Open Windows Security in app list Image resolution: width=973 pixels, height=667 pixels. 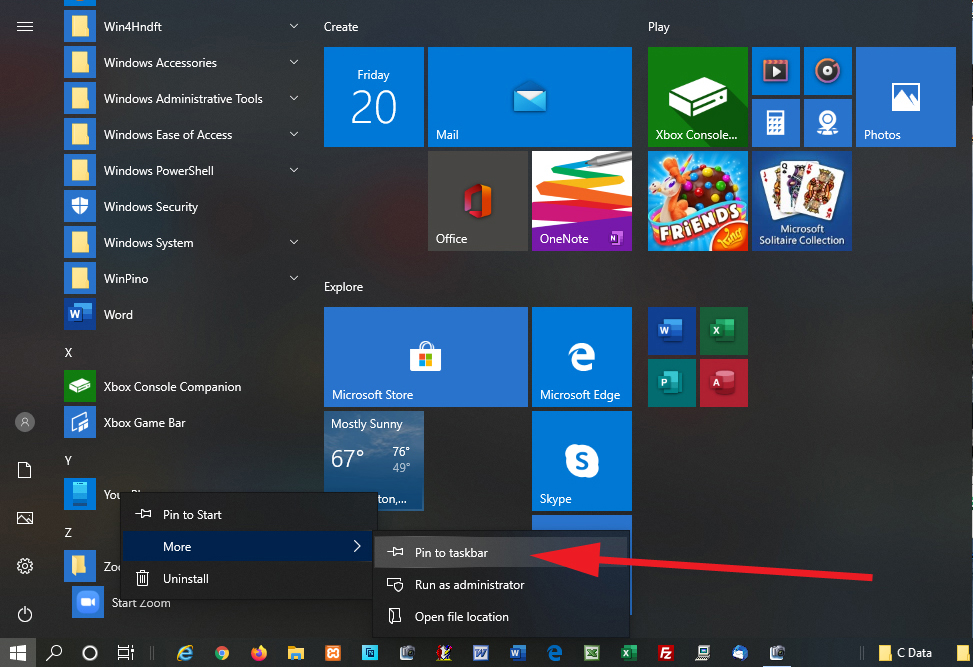coord(183,207)
